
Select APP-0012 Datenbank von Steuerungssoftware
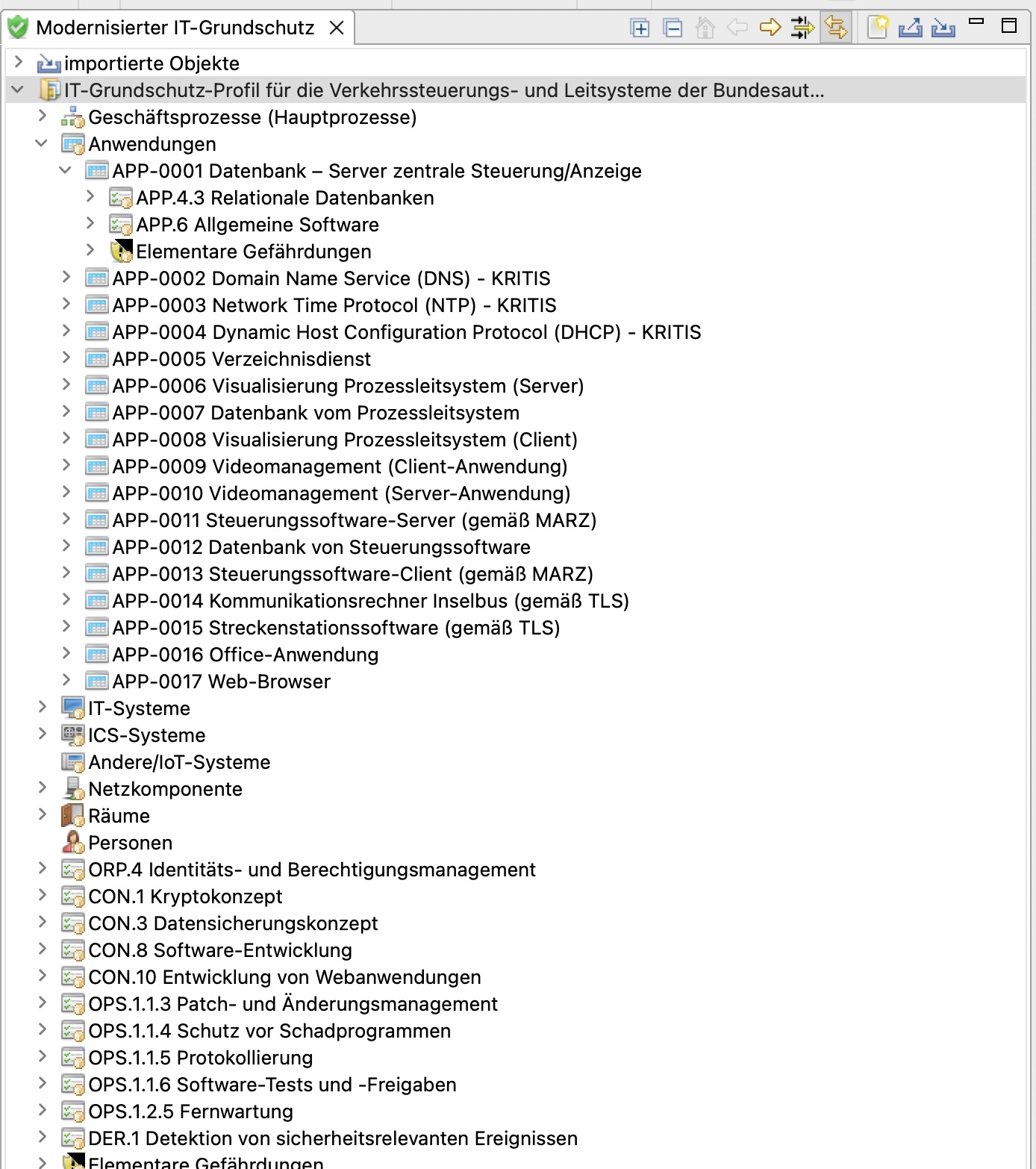(x=322, y=547)
